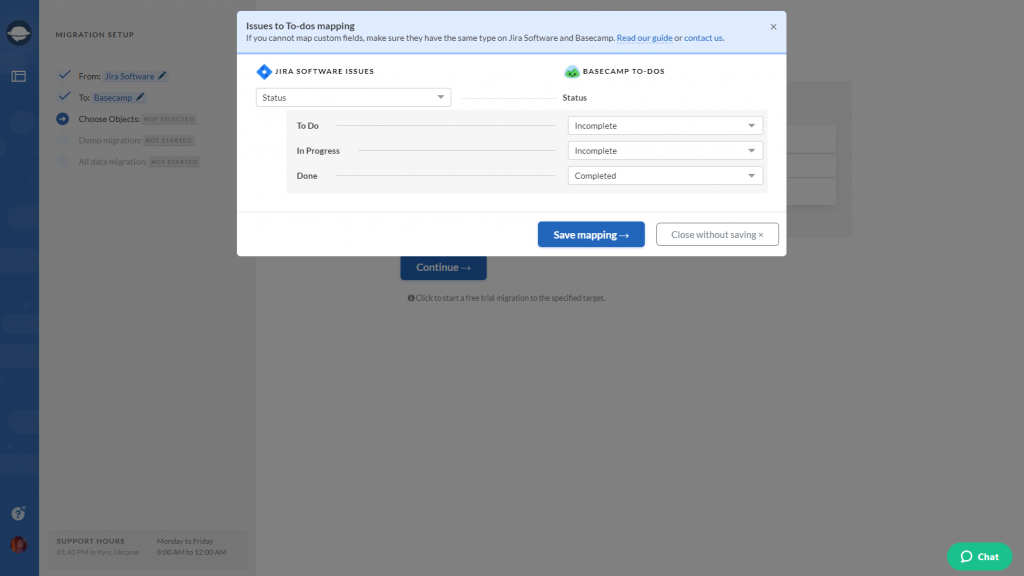
Task: Select the Choose Objects setup step
Action: point(109,119)
